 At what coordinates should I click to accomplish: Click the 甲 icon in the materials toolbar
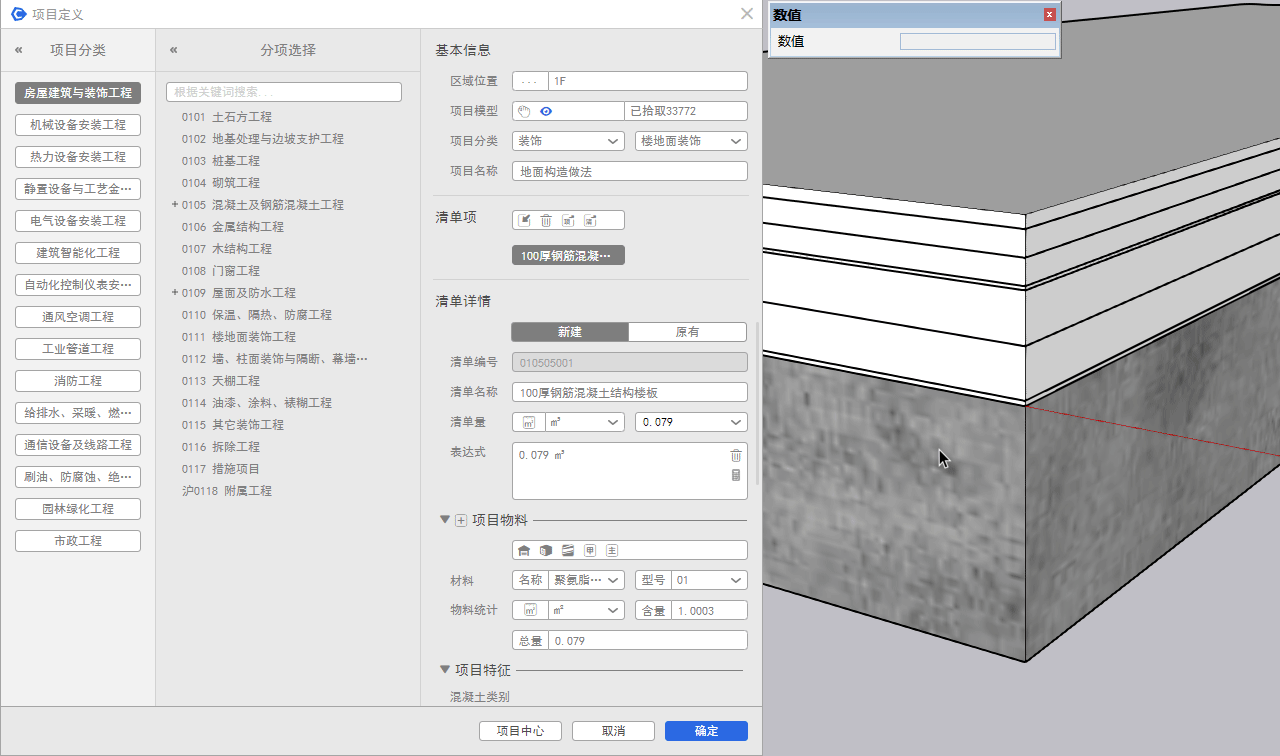click(x=590, y=550)
